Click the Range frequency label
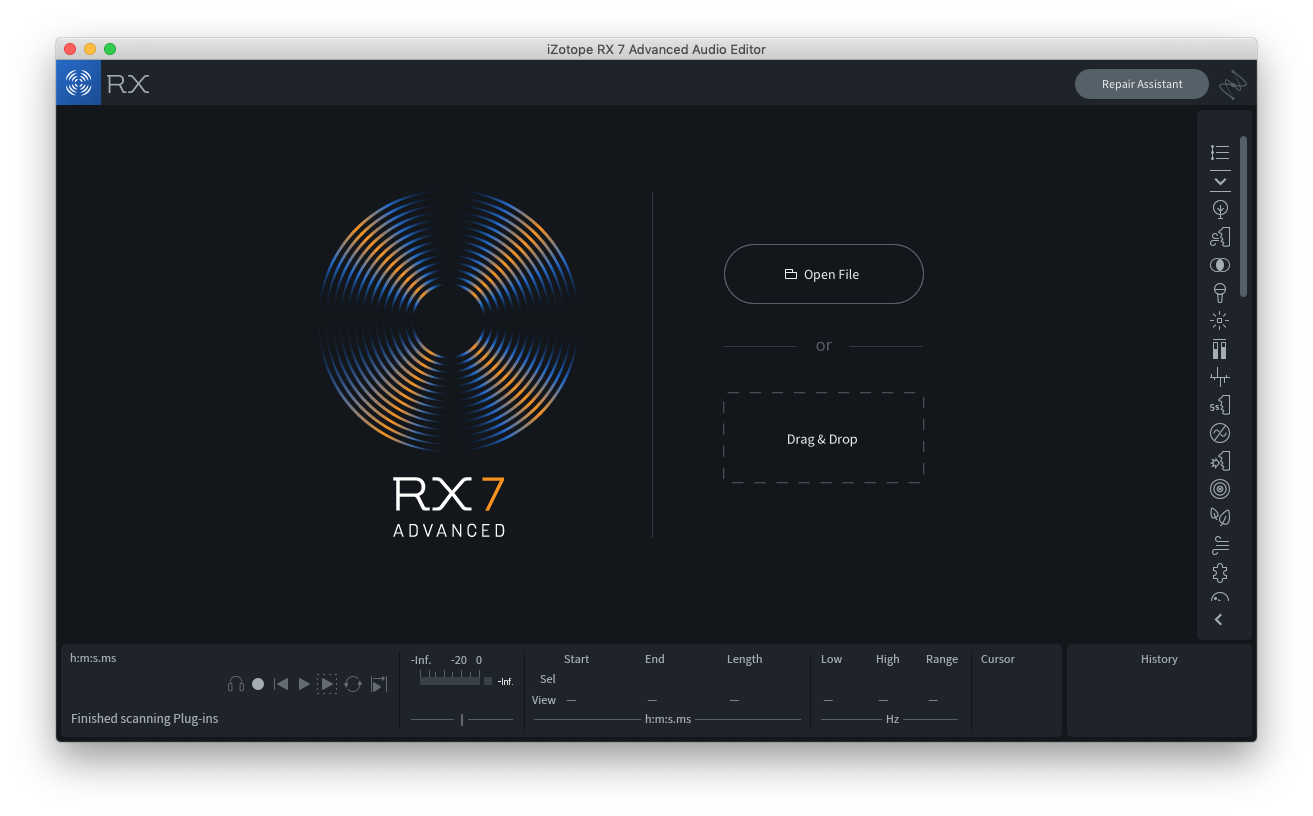 (x=942, y=659)
